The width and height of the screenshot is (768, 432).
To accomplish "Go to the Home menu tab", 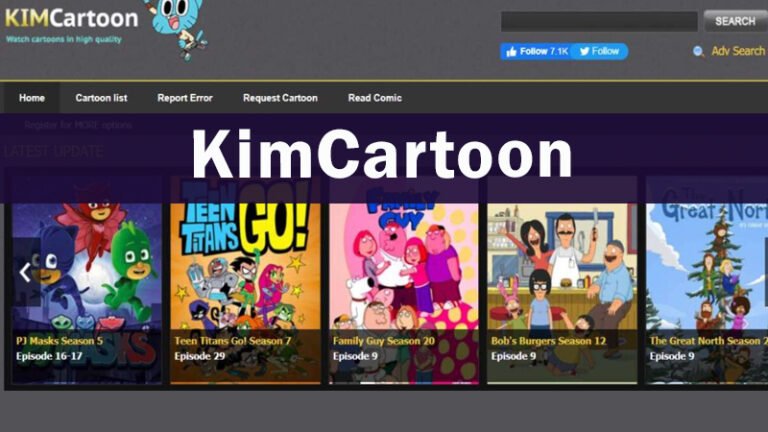I will (x=32, y=98).
